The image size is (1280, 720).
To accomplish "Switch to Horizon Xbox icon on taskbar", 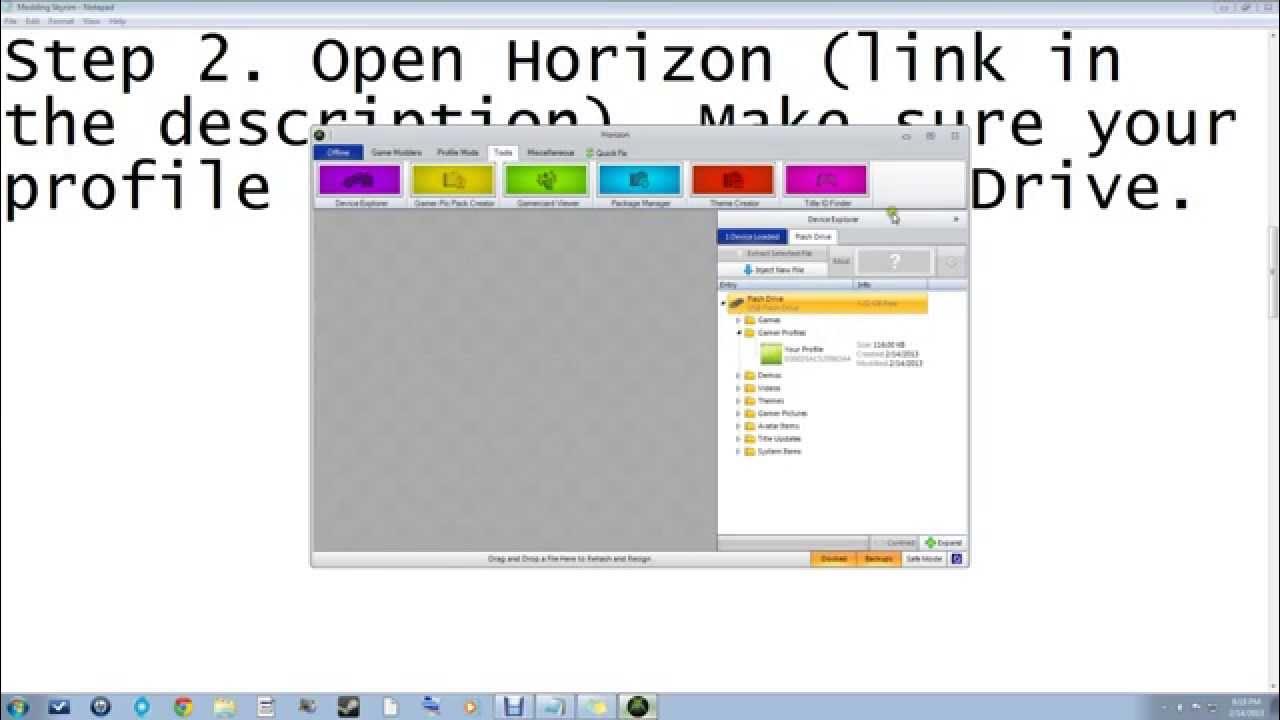I will pos(637,707).
